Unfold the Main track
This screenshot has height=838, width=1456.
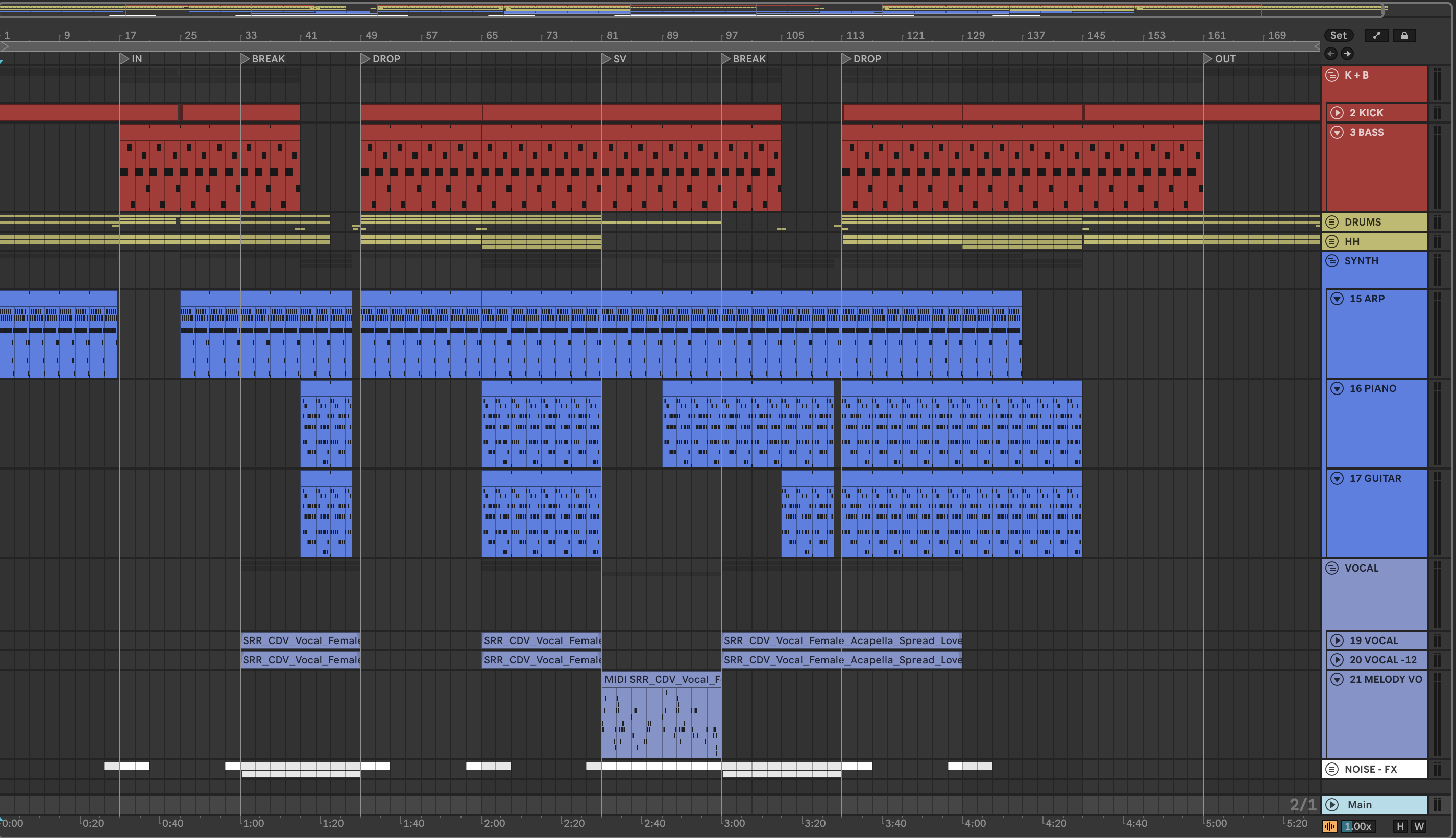click(x=1331, y=805)
